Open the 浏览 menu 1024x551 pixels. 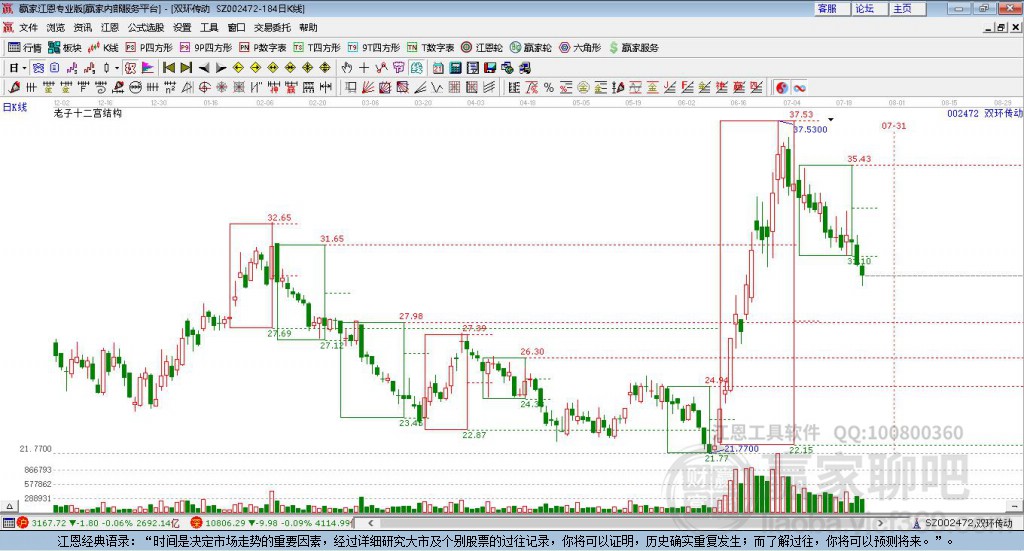(56, 27)
